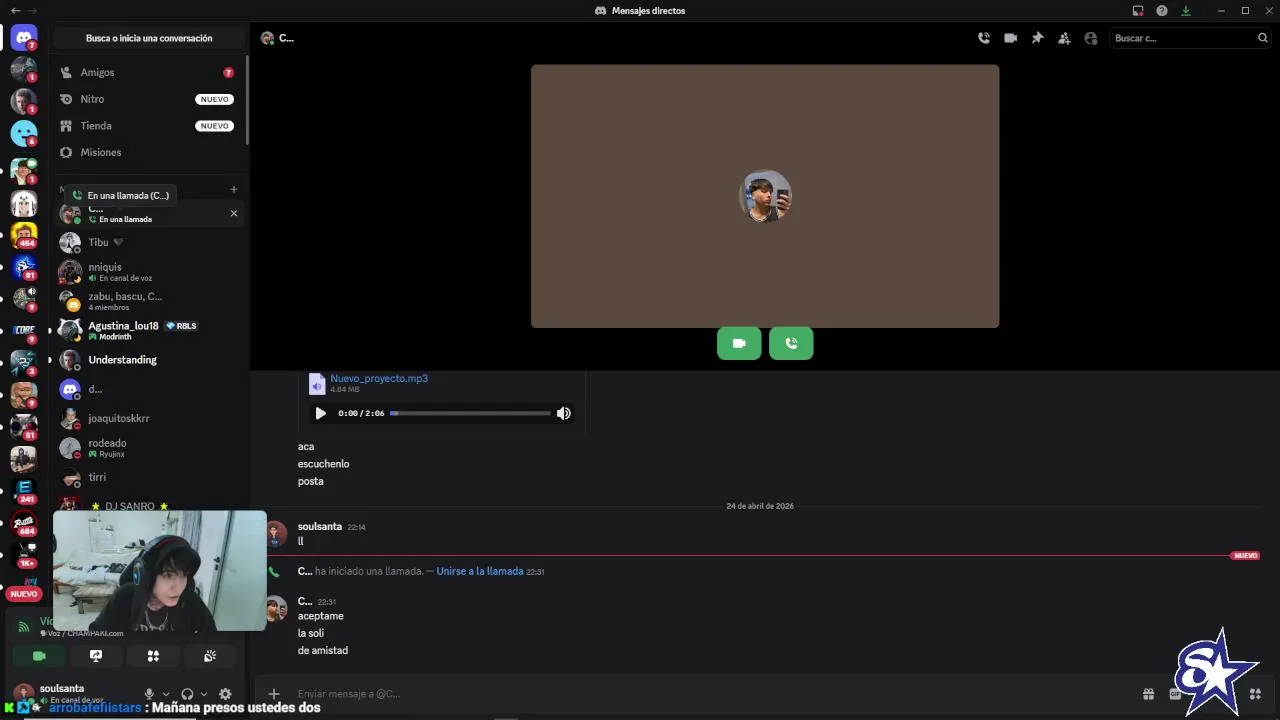Open apps launcher icon in message bar
Image resolution: width=1280 pixels, height=720 pixels.
click(1256, 694)
